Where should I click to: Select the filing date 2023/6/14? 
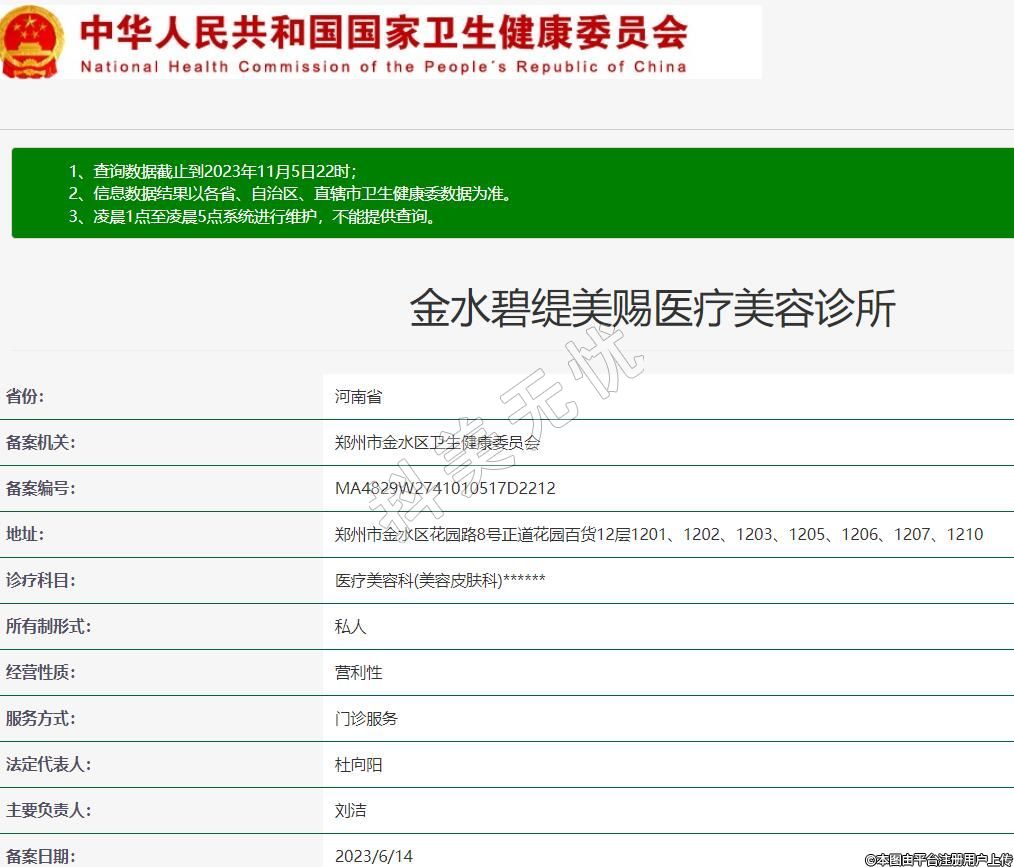click(x=373, y=856)
